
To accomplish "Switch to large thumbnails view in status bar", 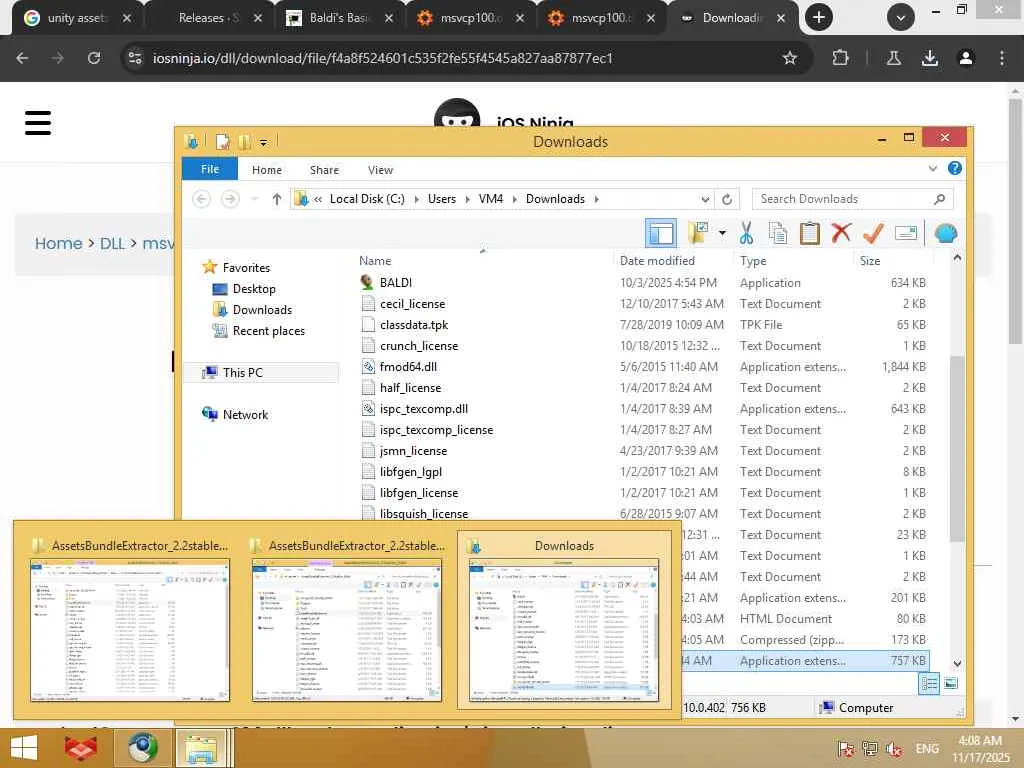I will pyautogui.click(x=951, y=684).
